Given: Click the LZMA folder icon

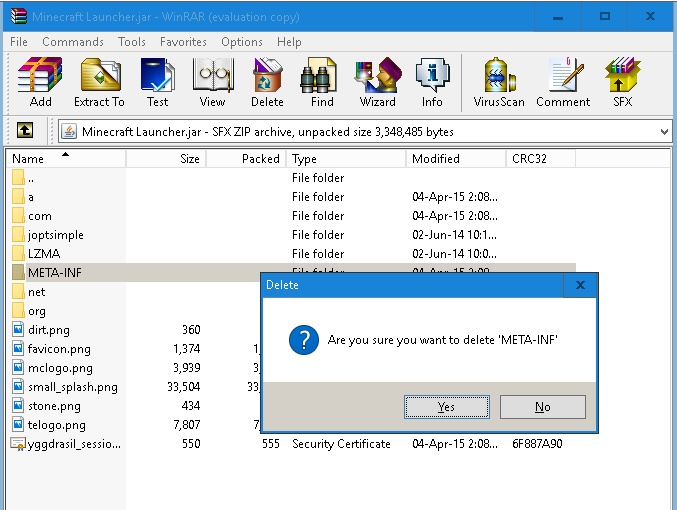Looking at the screenshot, I should 18,253.
